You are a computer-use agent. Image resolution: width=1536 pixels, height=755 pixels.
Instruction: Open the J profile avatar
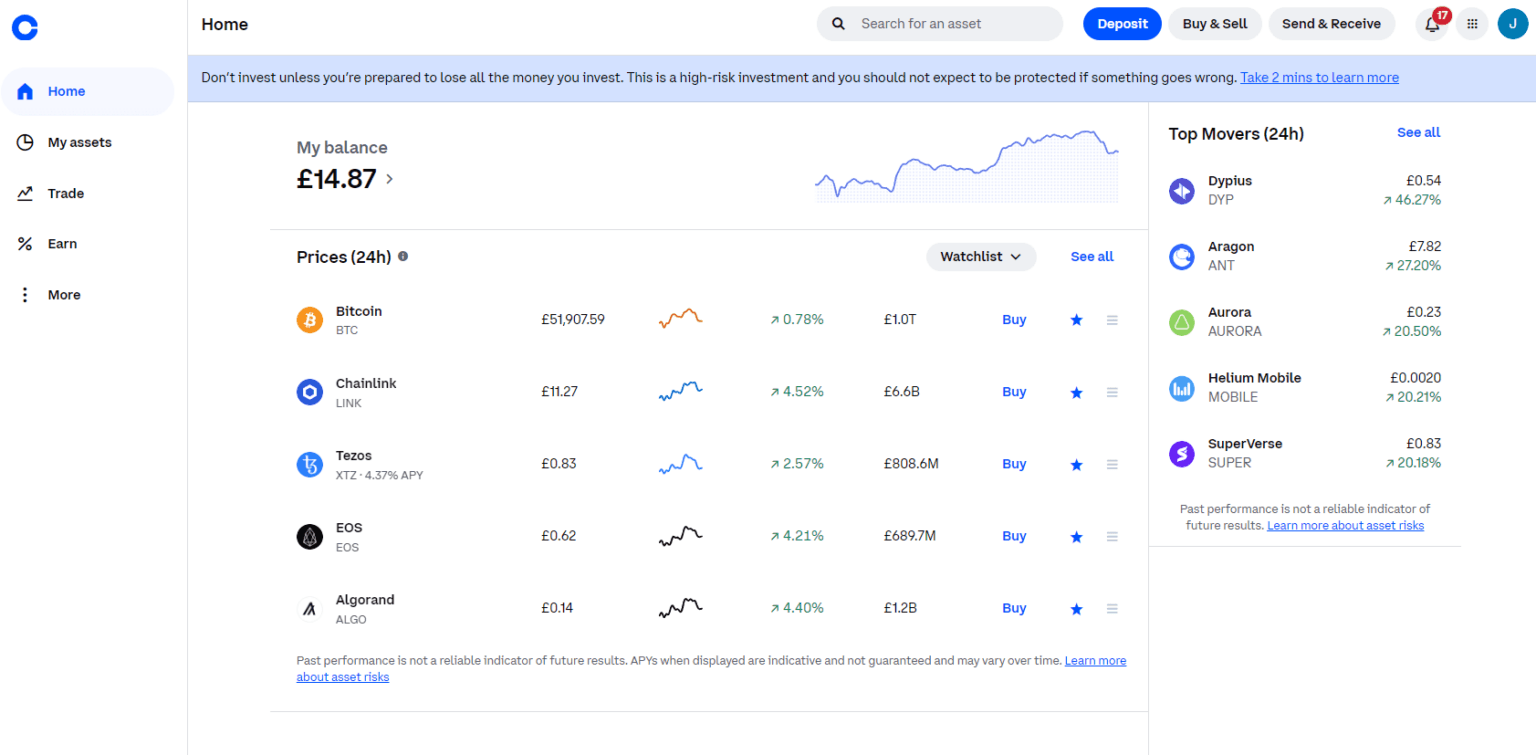tap(1512, 24)
